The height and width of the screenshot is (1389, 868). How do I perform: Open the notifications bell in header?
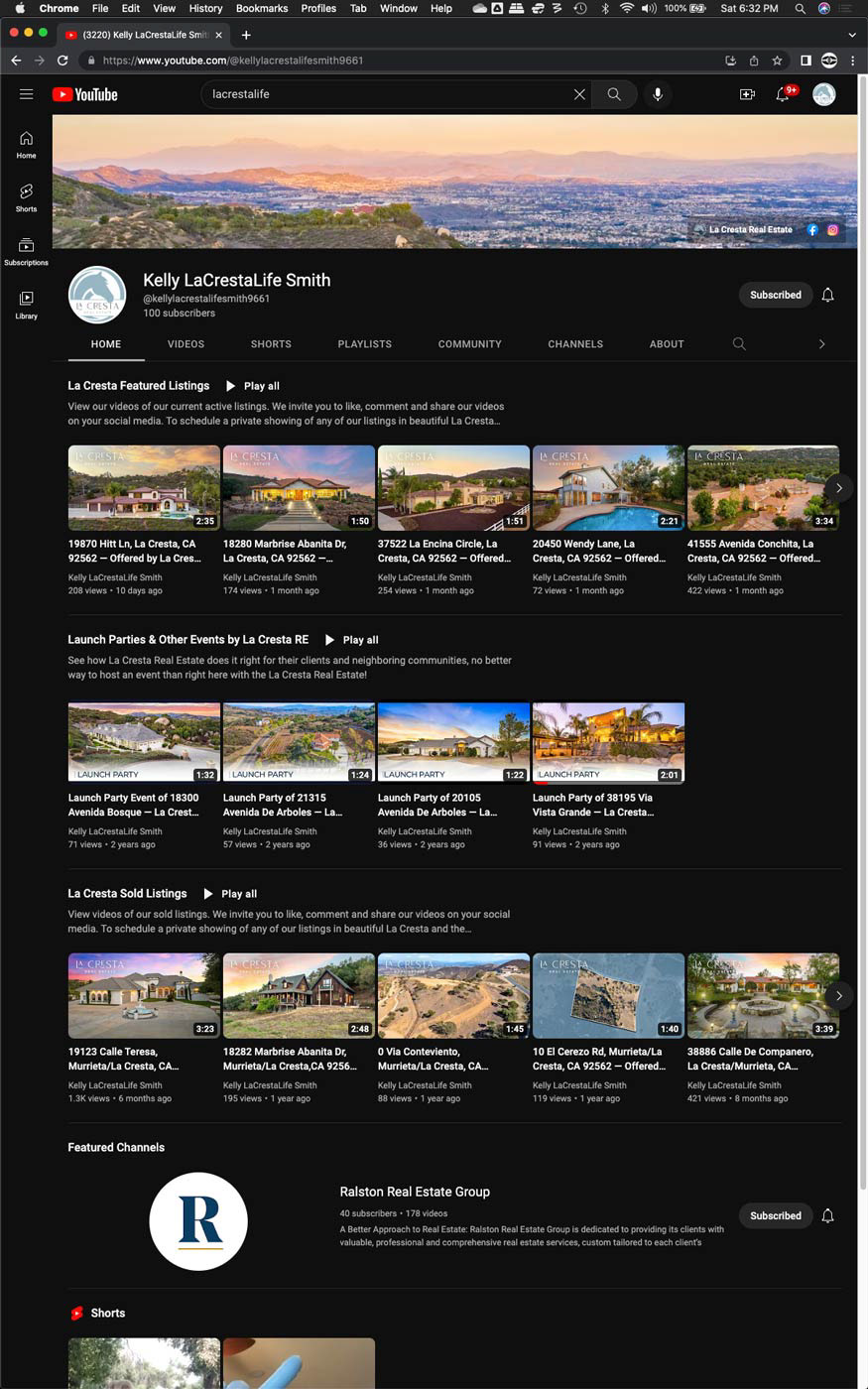783,94
